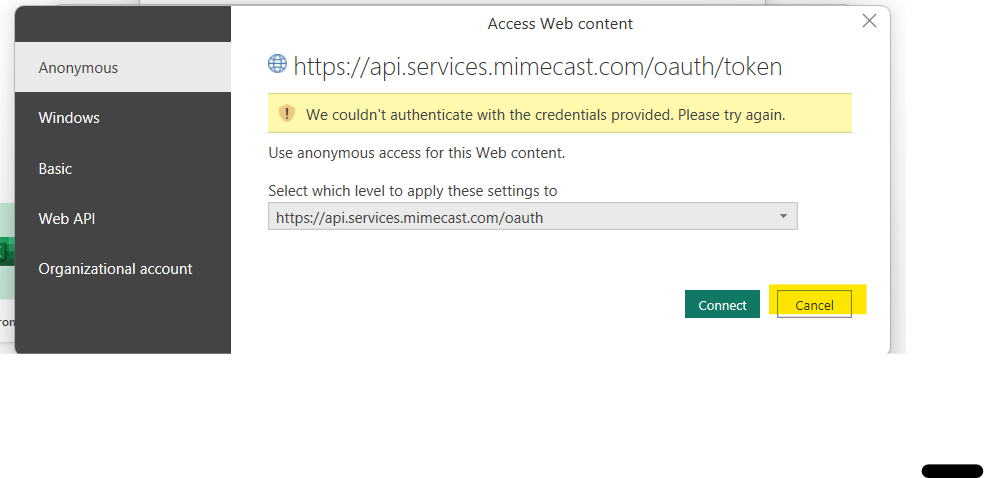Screen dimensions: 984x478
Task: Click empty sidebar area below Organizational account
Action: pyautogui.click(x=122, y=320)
